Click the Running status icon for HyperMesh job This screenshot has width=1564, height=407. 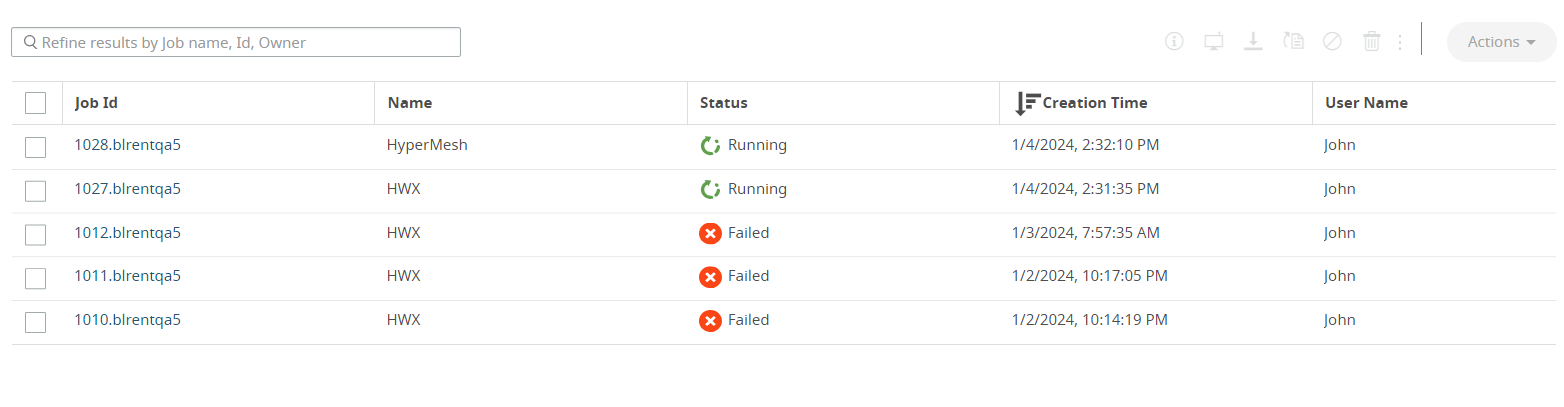tap(710, 146)
